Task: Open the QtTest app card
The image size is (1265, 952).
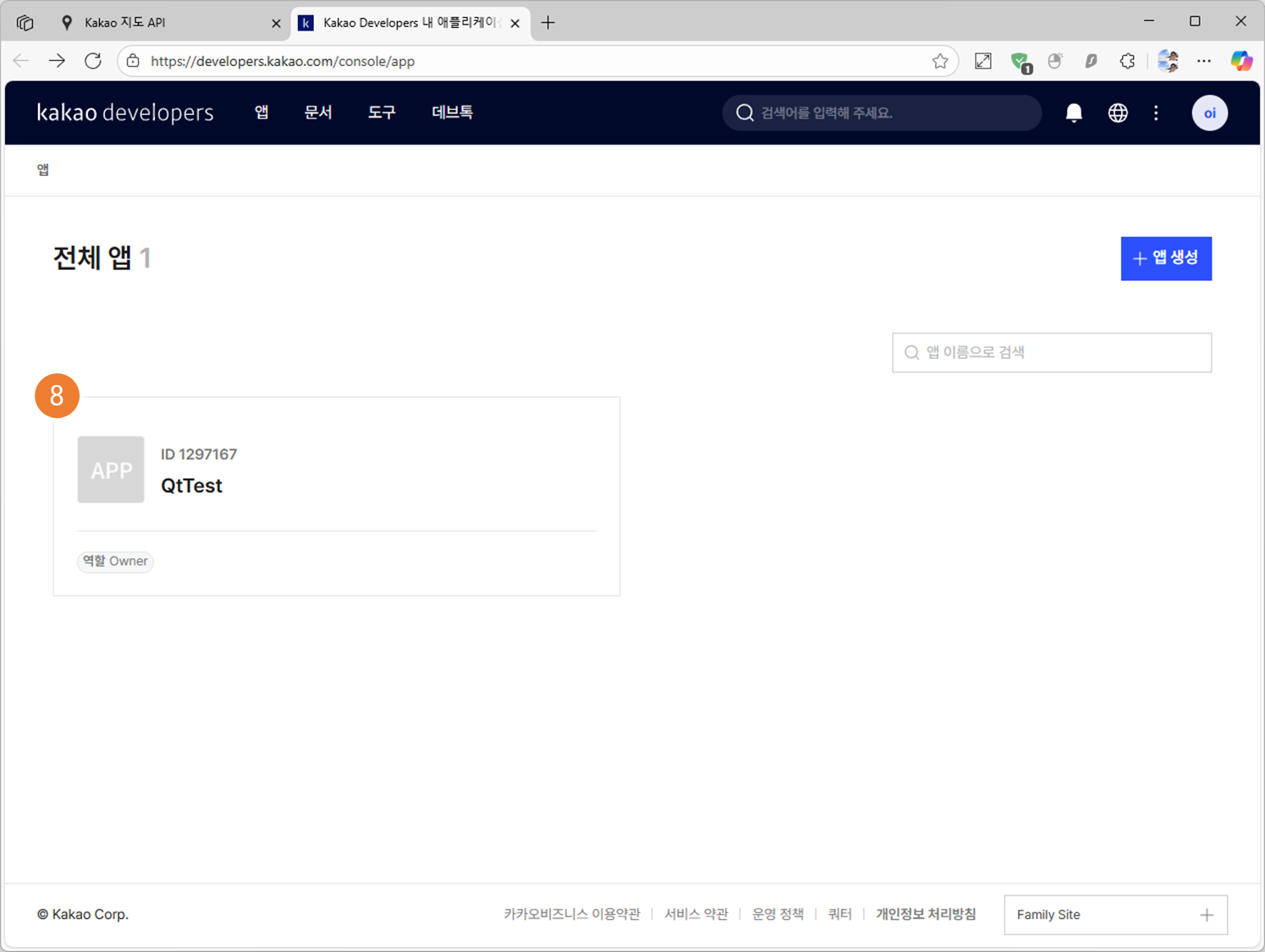Action: coord(337,496)
